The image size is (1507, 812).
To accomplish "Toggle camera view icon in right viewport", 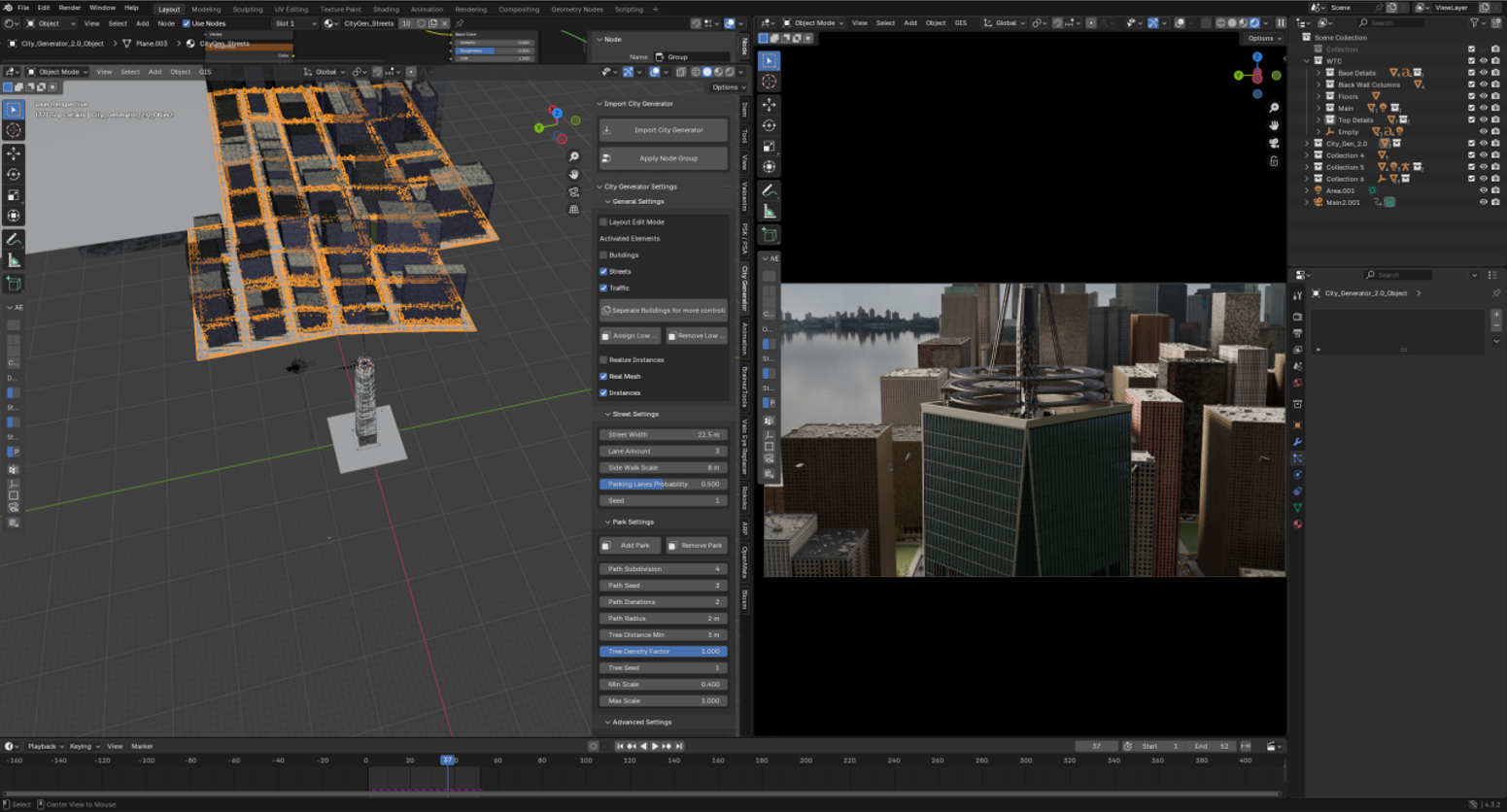I will (1274, 143).
